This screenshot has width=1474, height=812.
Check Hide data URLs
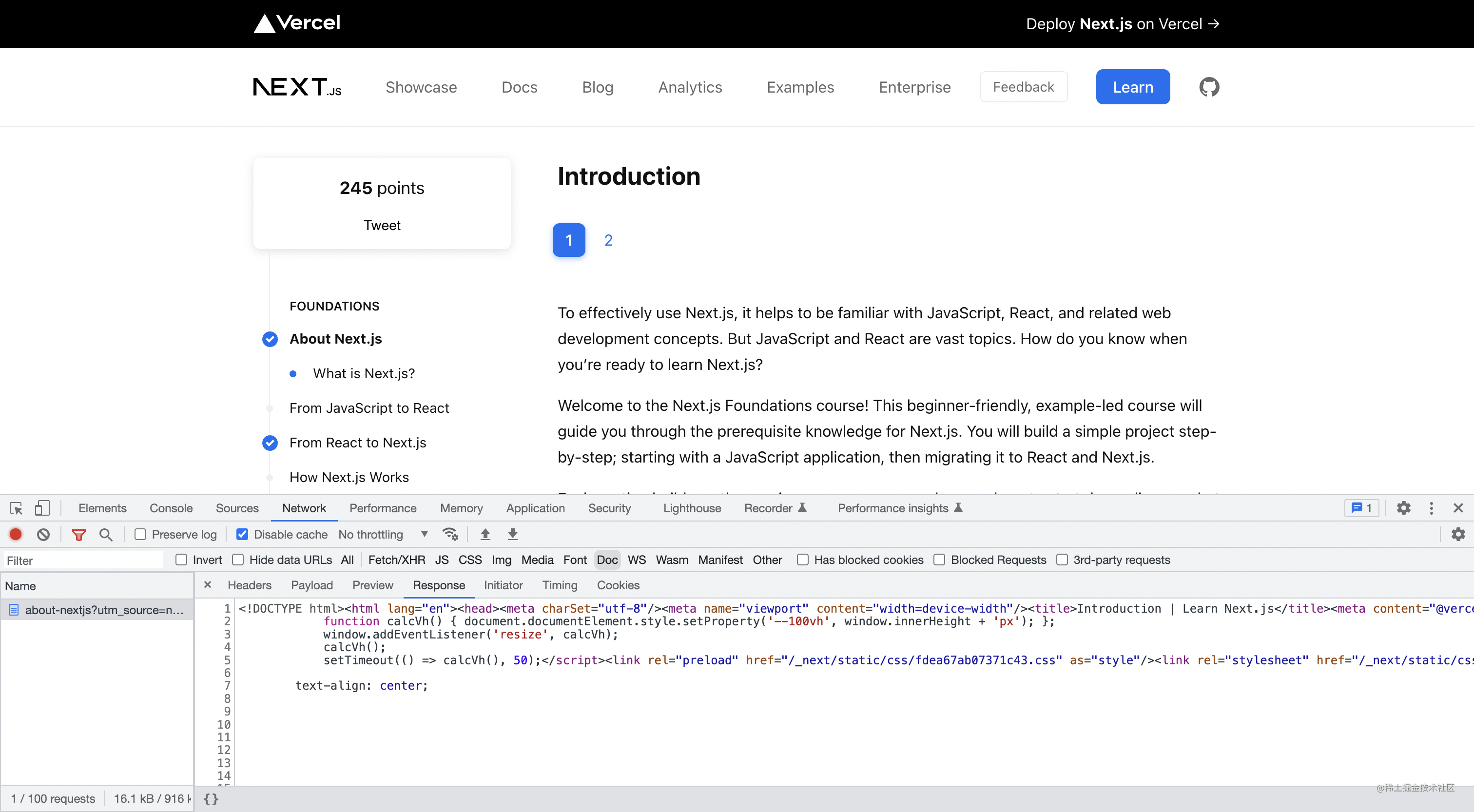pos(238,560)
